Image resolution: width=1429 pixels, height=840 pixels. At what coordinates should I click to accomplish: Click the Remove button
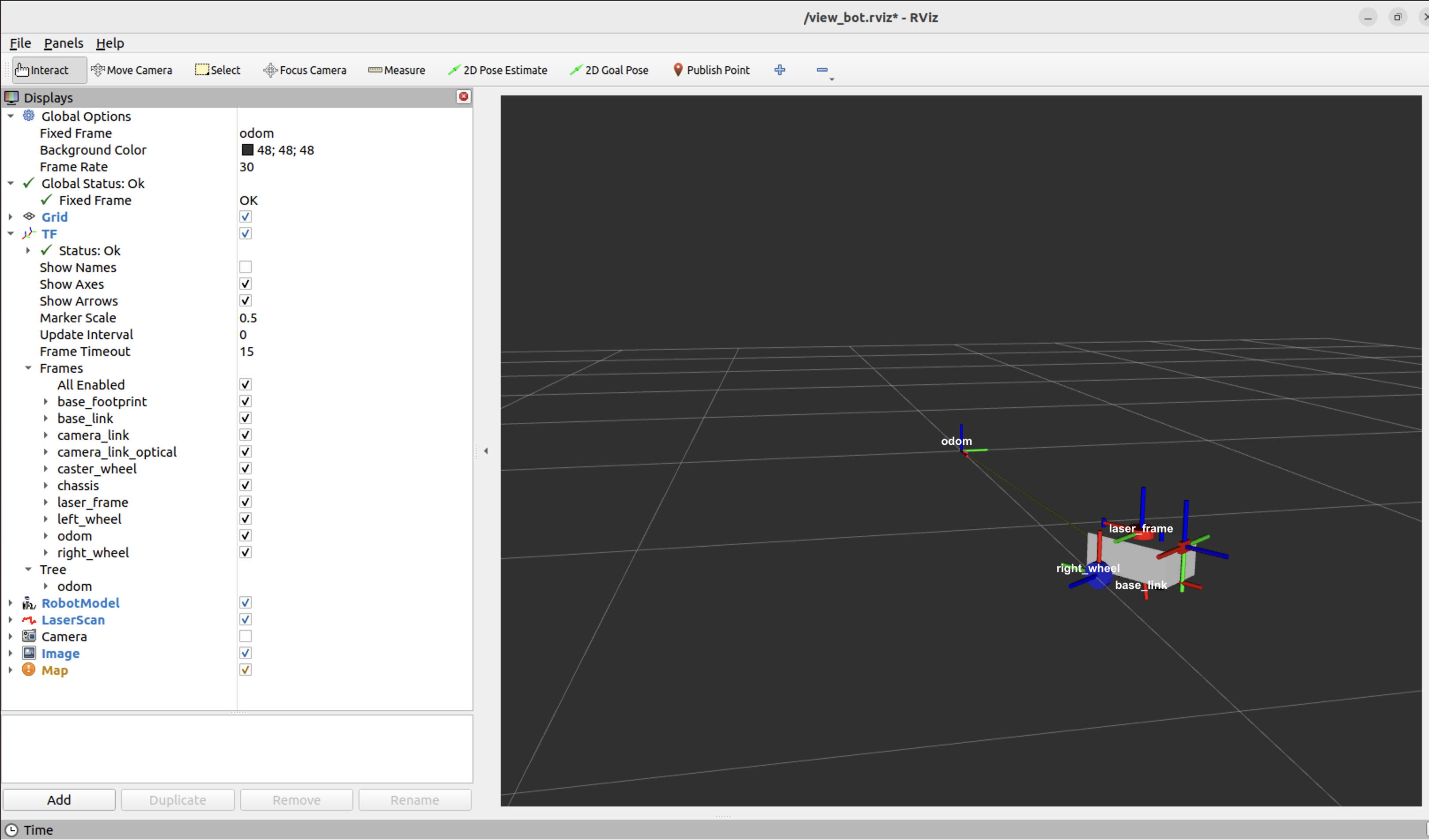[297, 800]
